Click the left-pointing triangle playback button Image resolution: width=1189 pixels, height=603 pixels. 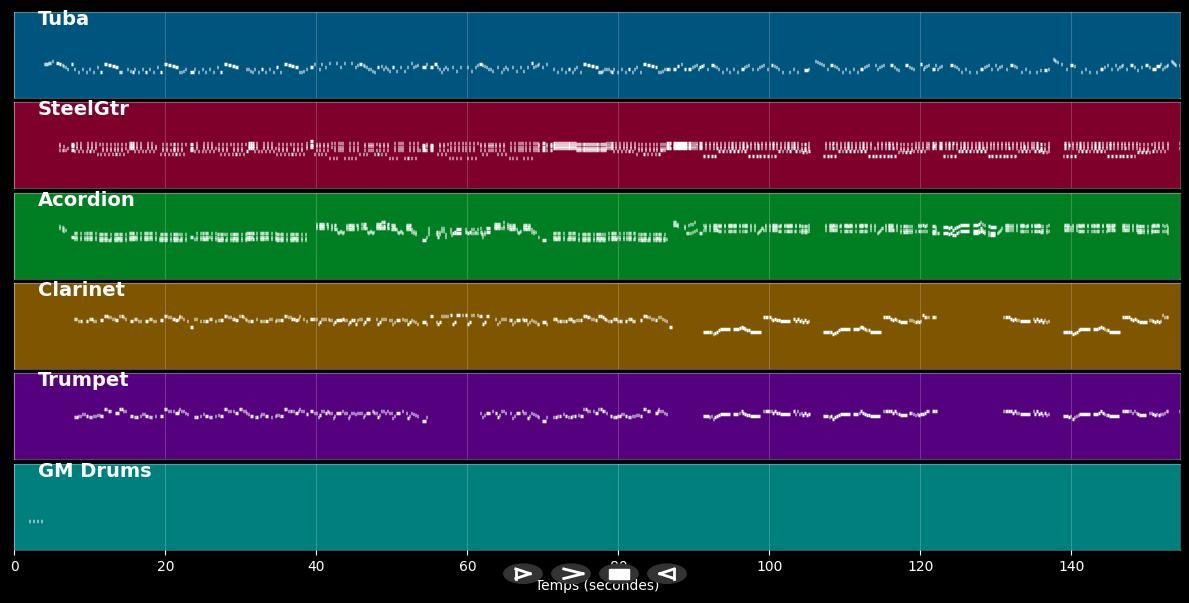coord(667,574)
